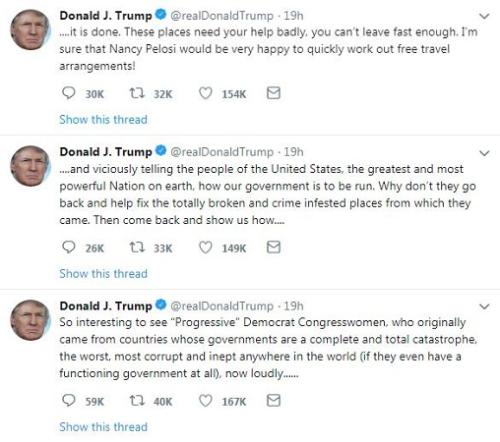Reply to the tweet with 26K replies

pos(69,247)
